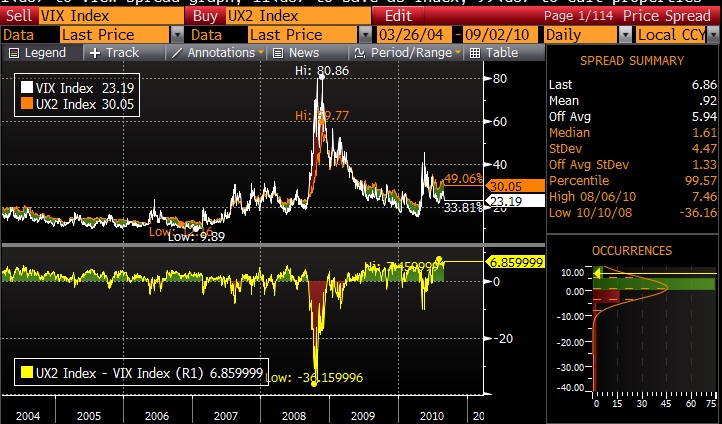This screenshot has width=722, height=424.
Task: Click the News toolbar label
Action: tap(304, 53)
